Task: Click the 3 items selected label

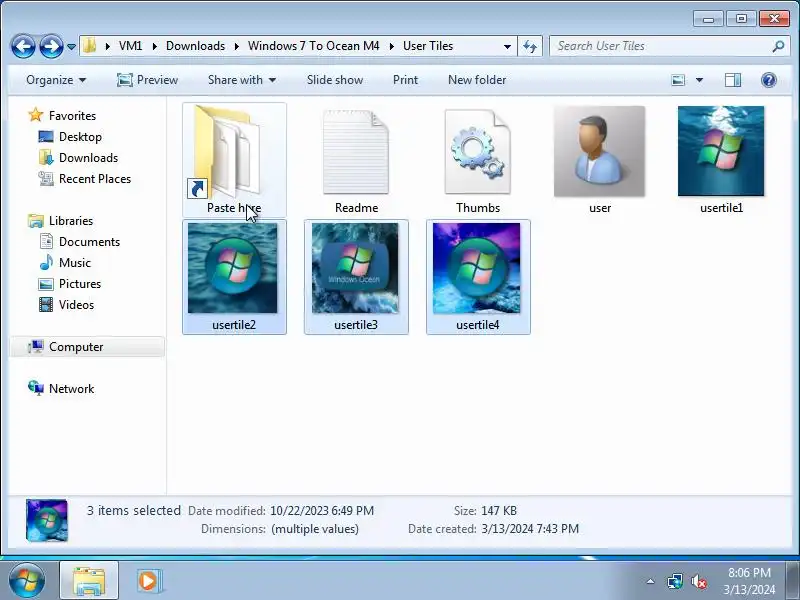Action: tap(134, 511)
